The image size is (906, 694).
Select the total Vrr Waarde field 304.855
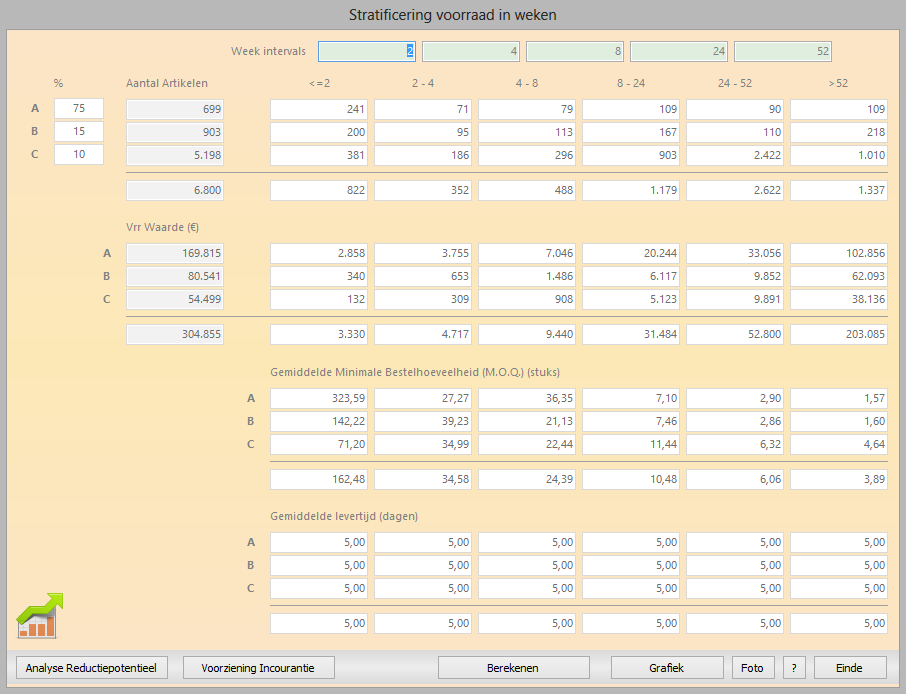tap(175, 335)
